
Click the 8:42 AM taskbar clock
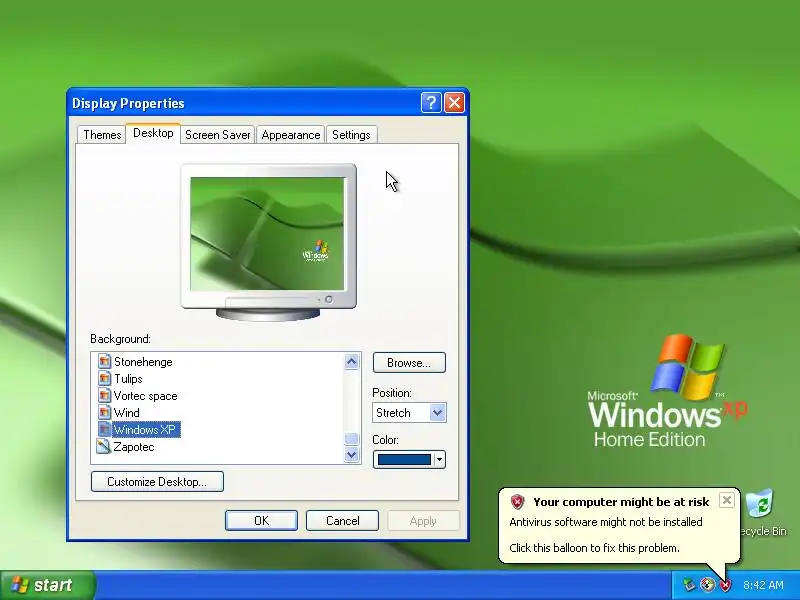[763, 585]
